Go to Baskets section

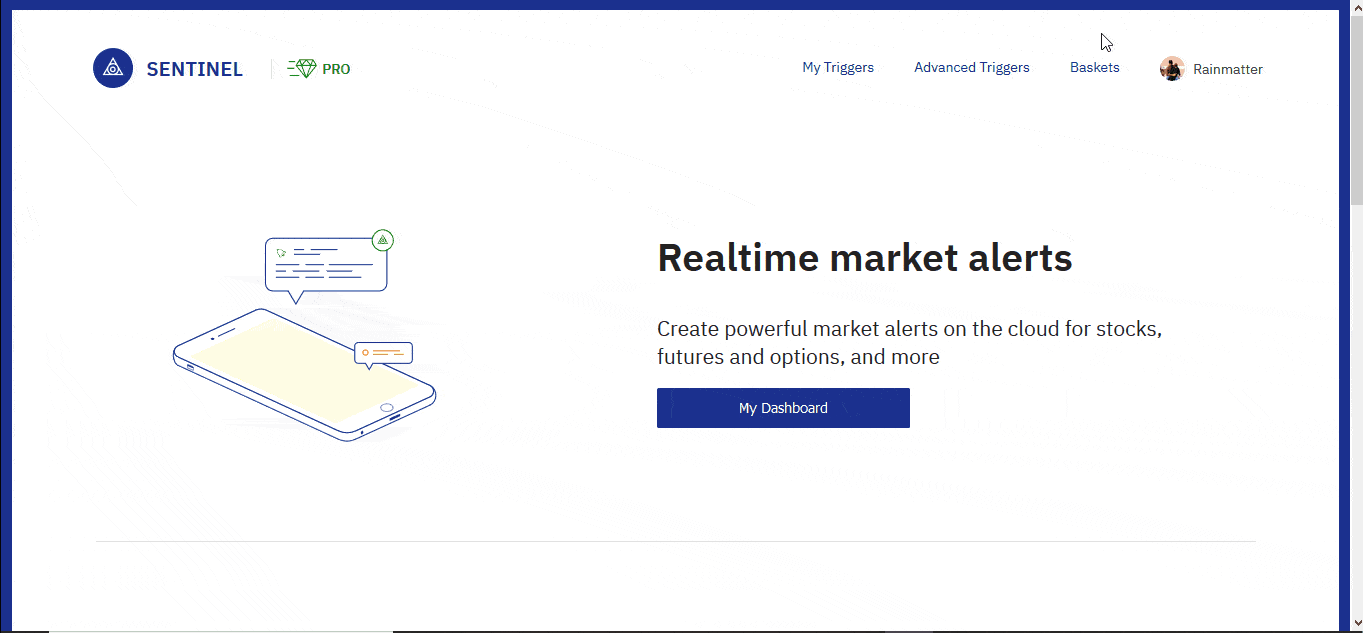click(1095, 68)
